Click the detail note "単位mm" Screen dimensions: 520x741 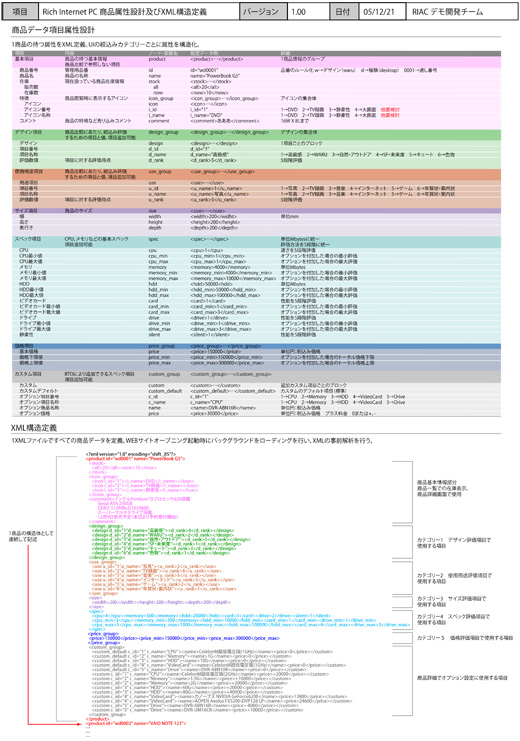(x=289, y=216)
